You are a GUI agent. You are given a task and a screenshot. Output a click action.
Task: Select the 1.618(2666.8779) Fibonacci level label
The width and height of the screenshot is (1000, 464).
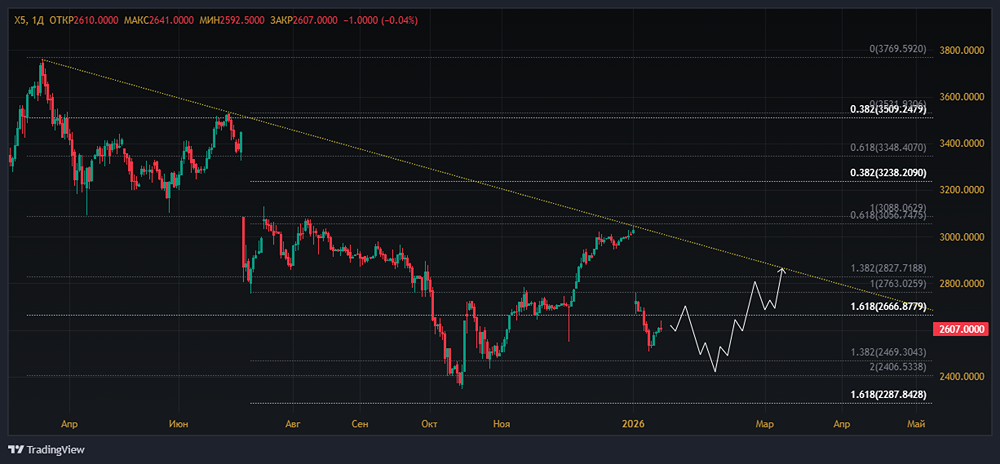coord(888,307)
